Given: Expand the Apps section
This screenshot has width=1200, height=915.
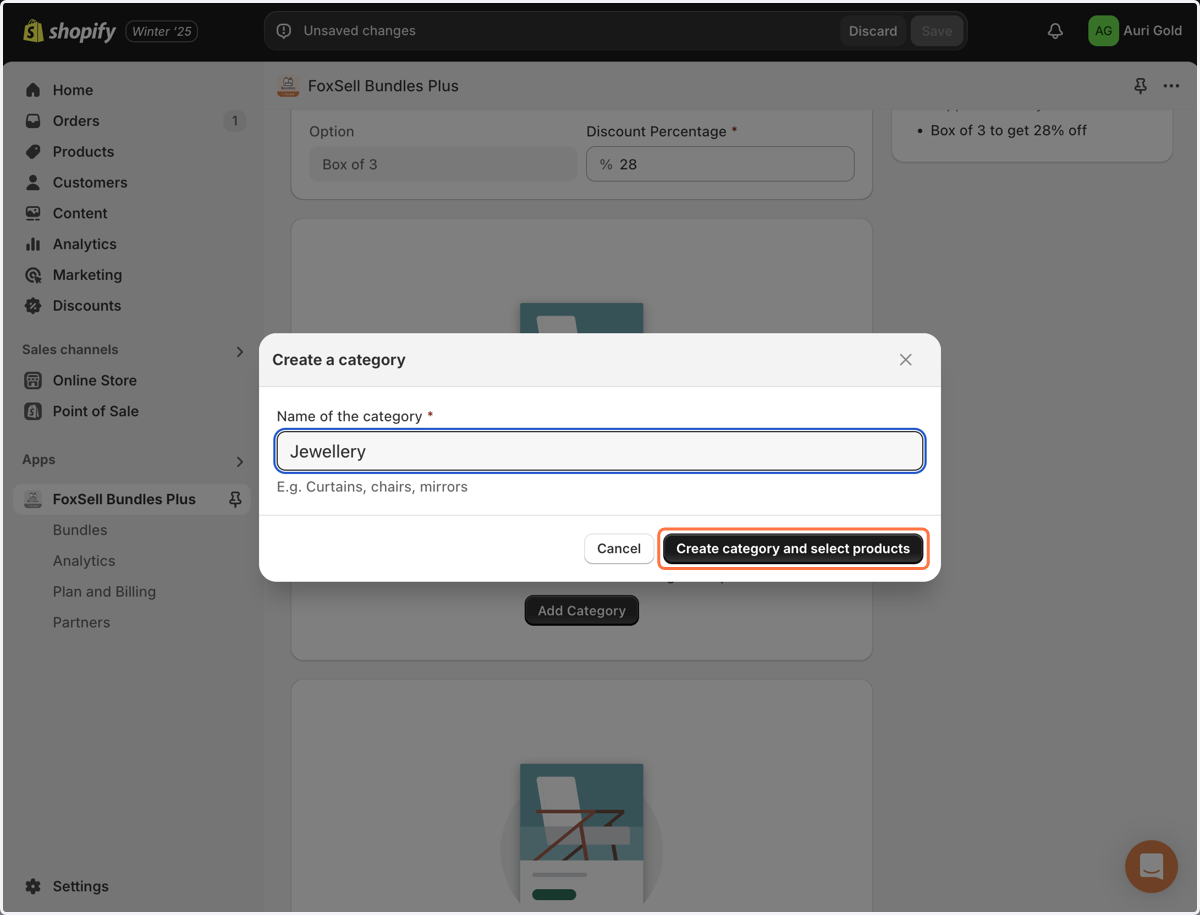Looking at the screenshot, I should [x=239, y=461].
